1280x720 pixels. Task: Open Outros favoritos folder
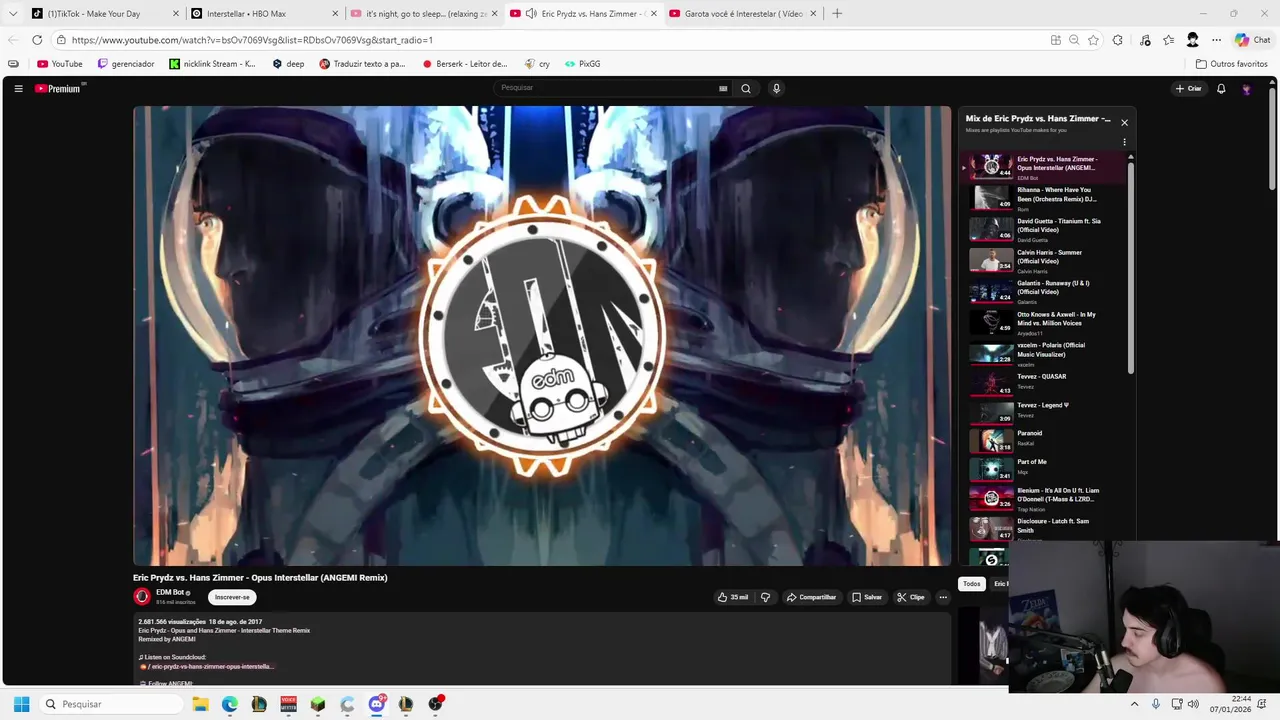click(1231, 64)
